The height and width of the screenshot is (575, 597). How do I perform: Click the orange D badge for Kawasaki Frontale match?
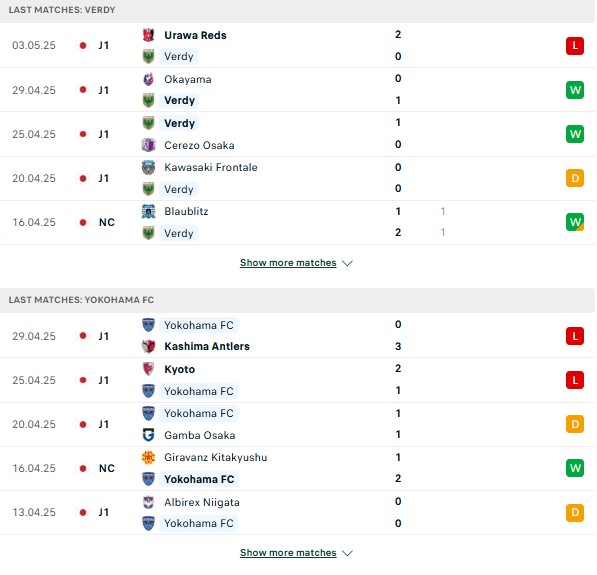575,178
